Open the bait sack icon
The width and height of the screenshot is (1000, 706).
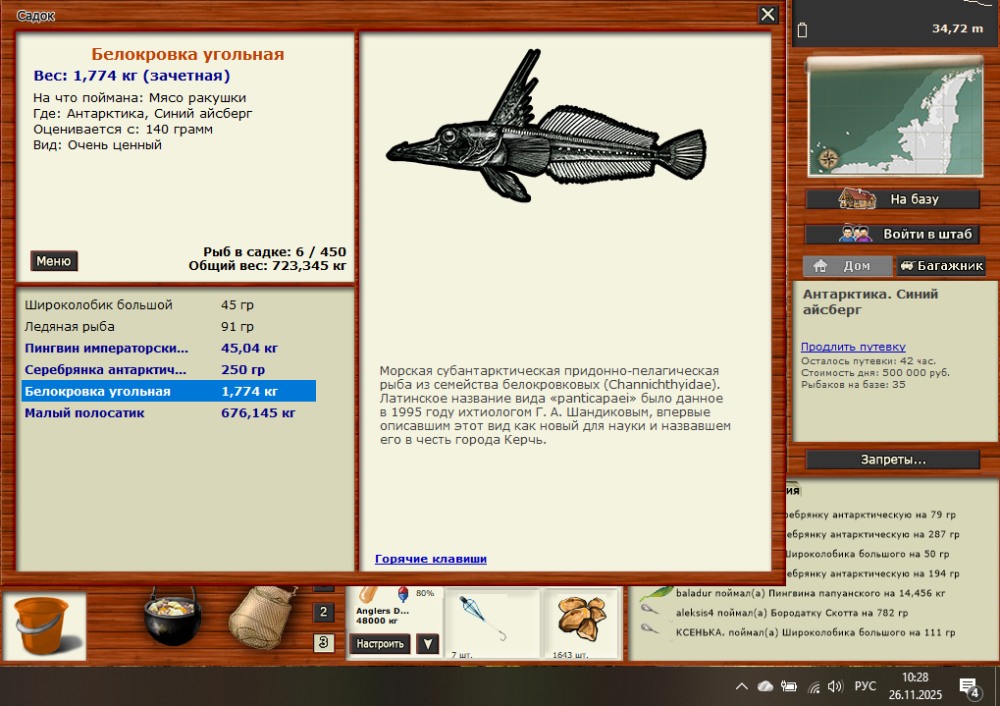[x=260, y=620]
